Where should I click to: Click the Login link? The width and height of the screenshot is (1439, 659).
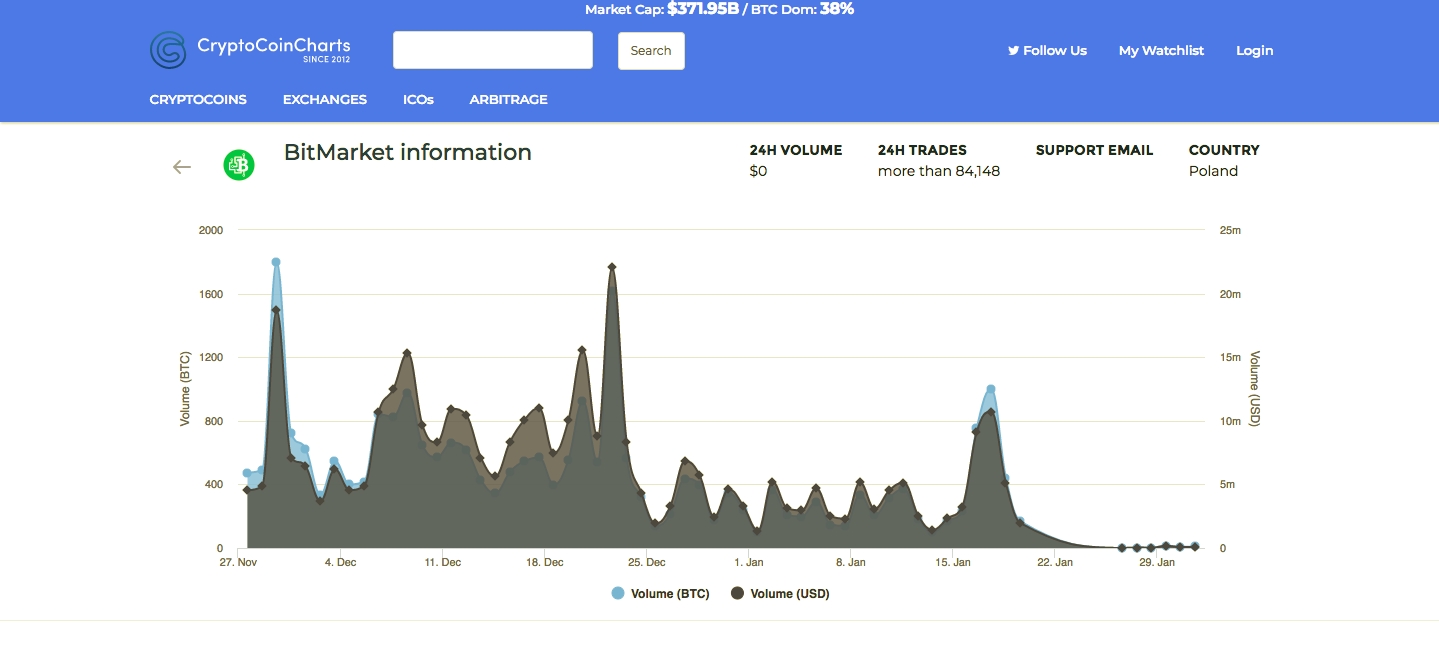point(1255,50)
